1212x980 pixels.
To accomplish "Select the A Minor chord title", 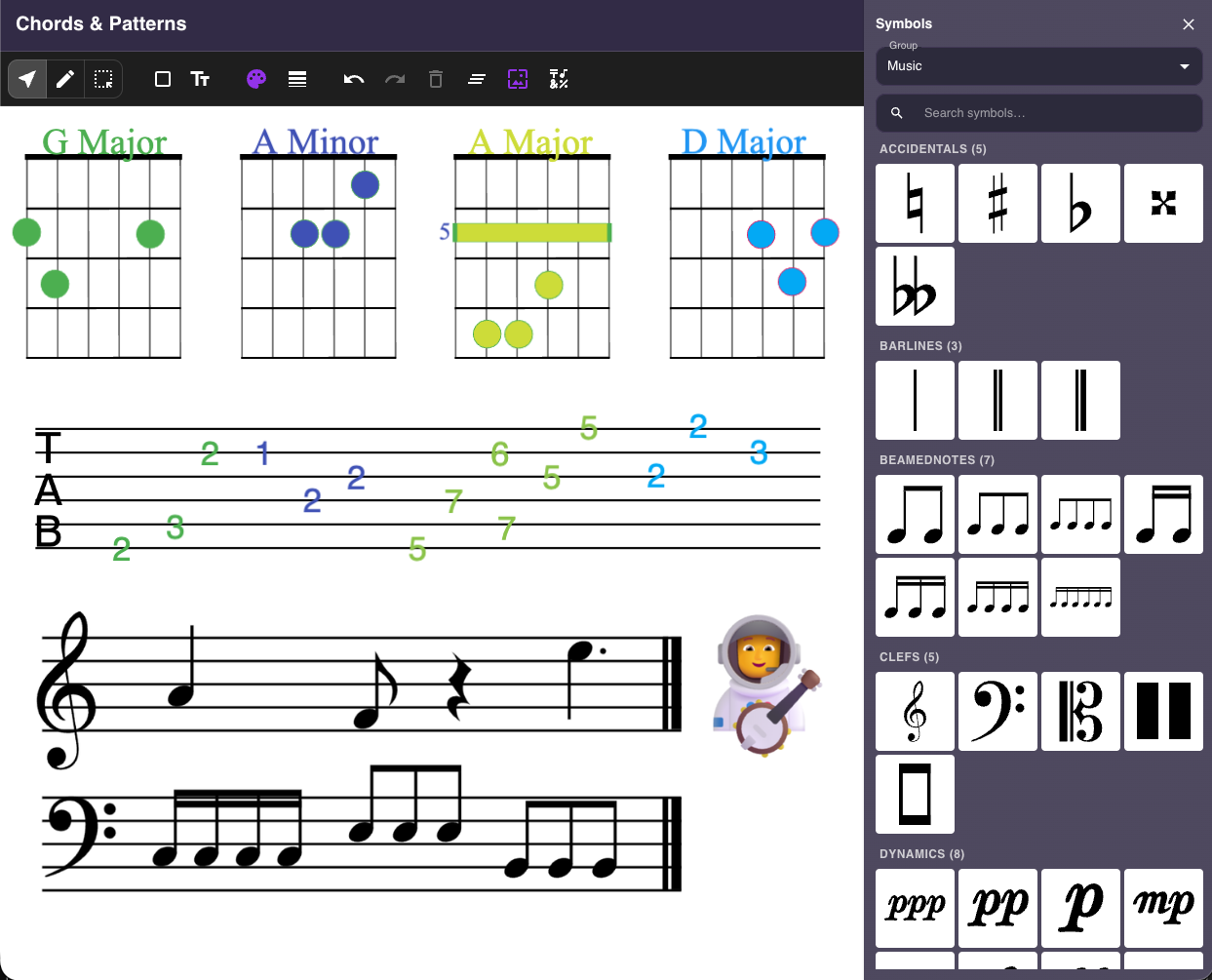I will [315, 142].
